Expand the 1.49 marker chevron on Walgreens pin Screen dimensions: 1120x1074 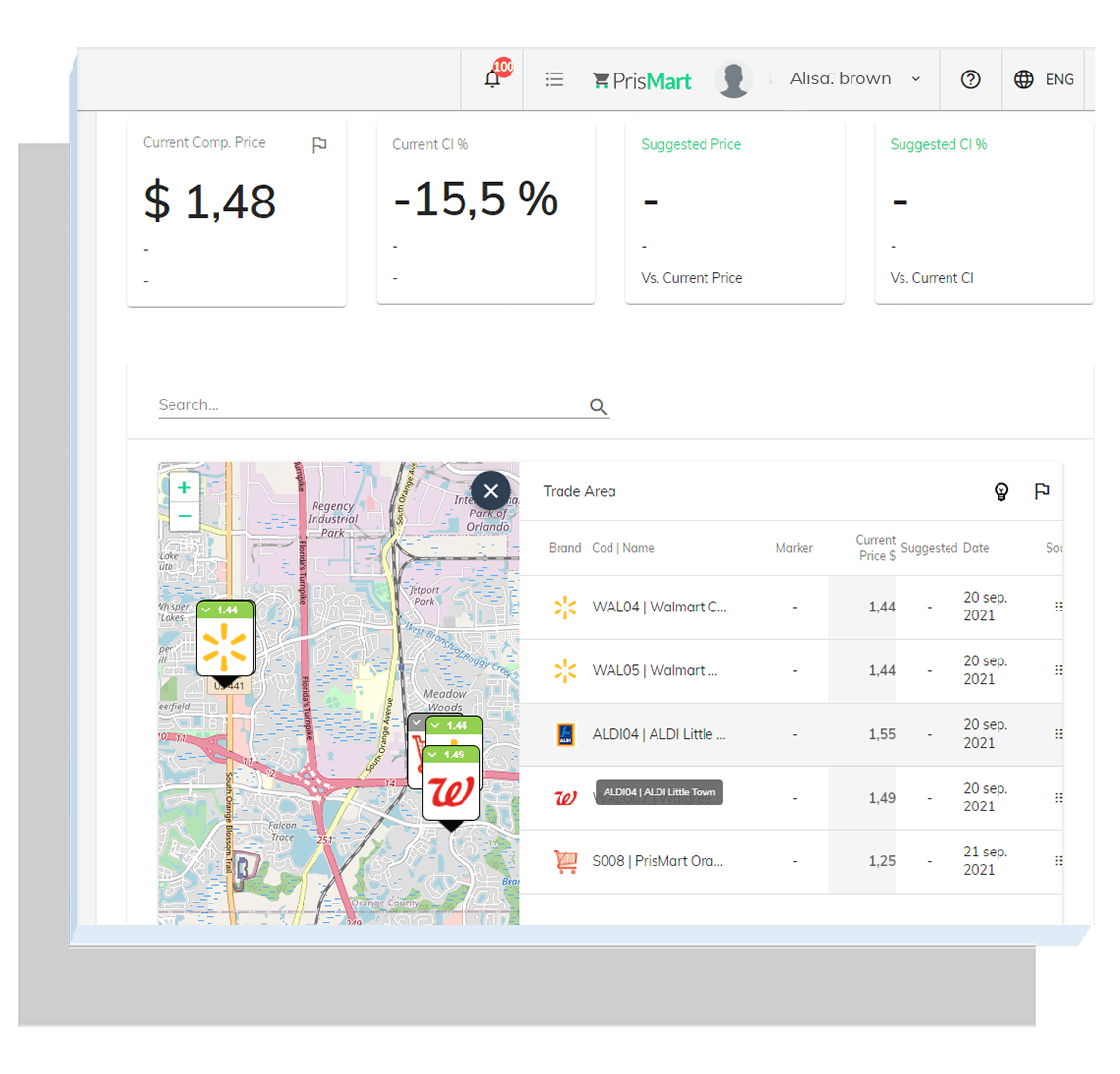pyautogui.click(x=432, y=755)
